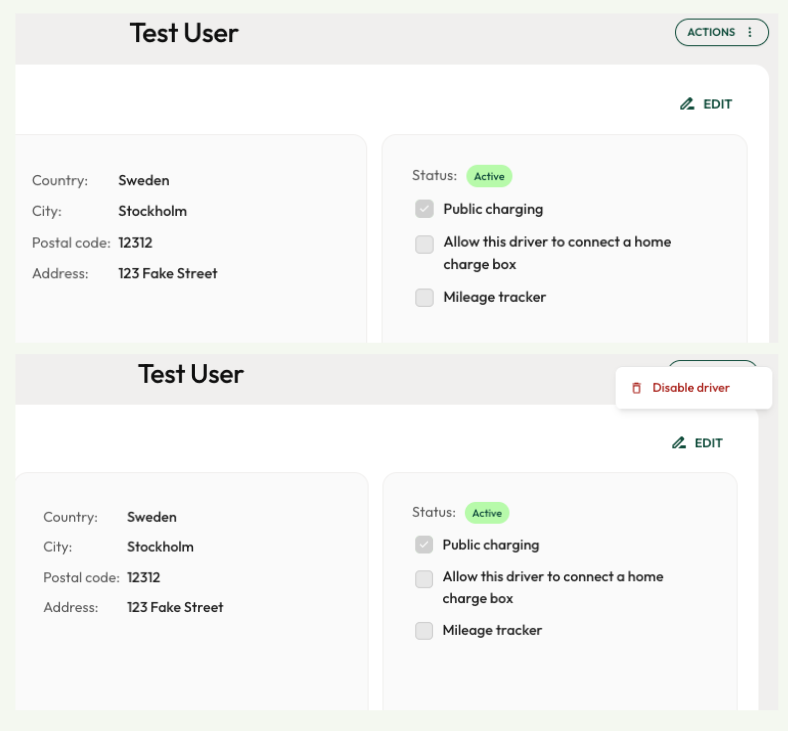This screenshot has width=788, height=731.
Task: Select Disable driver menu entry
Action: [x=694, y=388]
